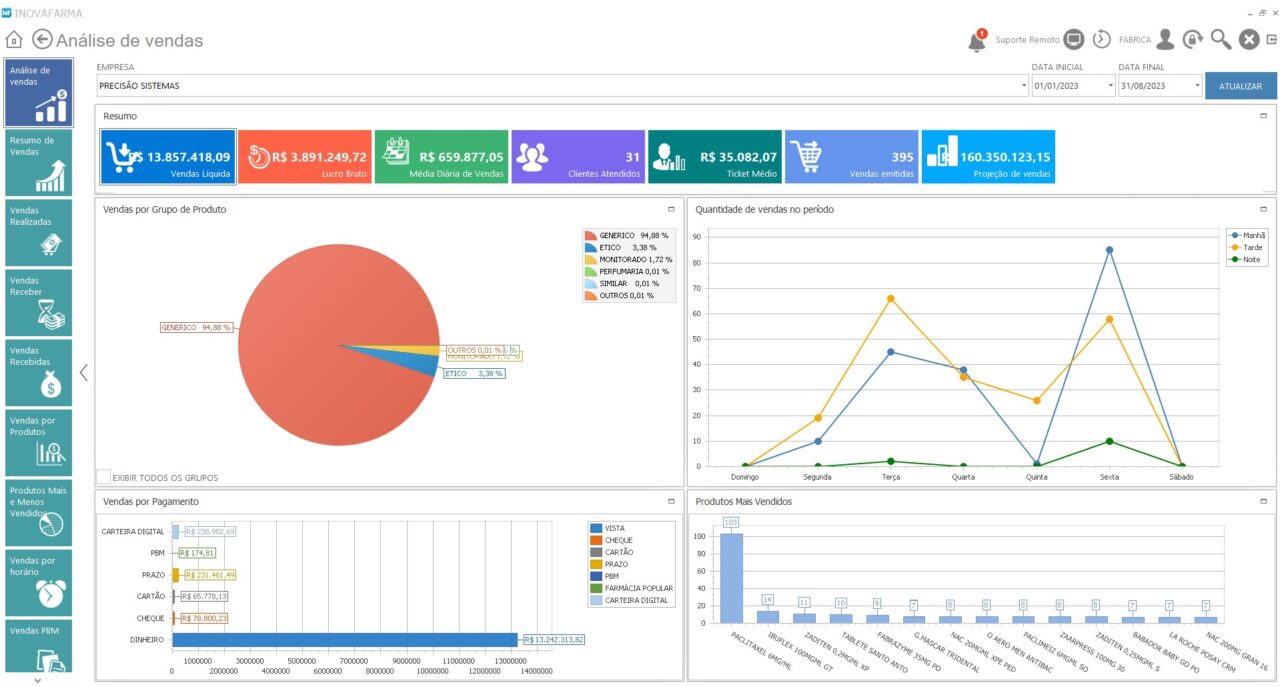Click ETICO legend color swatch
The width and height of the screenshot is (1280, 687).
pyautogui.click(x=590, y=247)
